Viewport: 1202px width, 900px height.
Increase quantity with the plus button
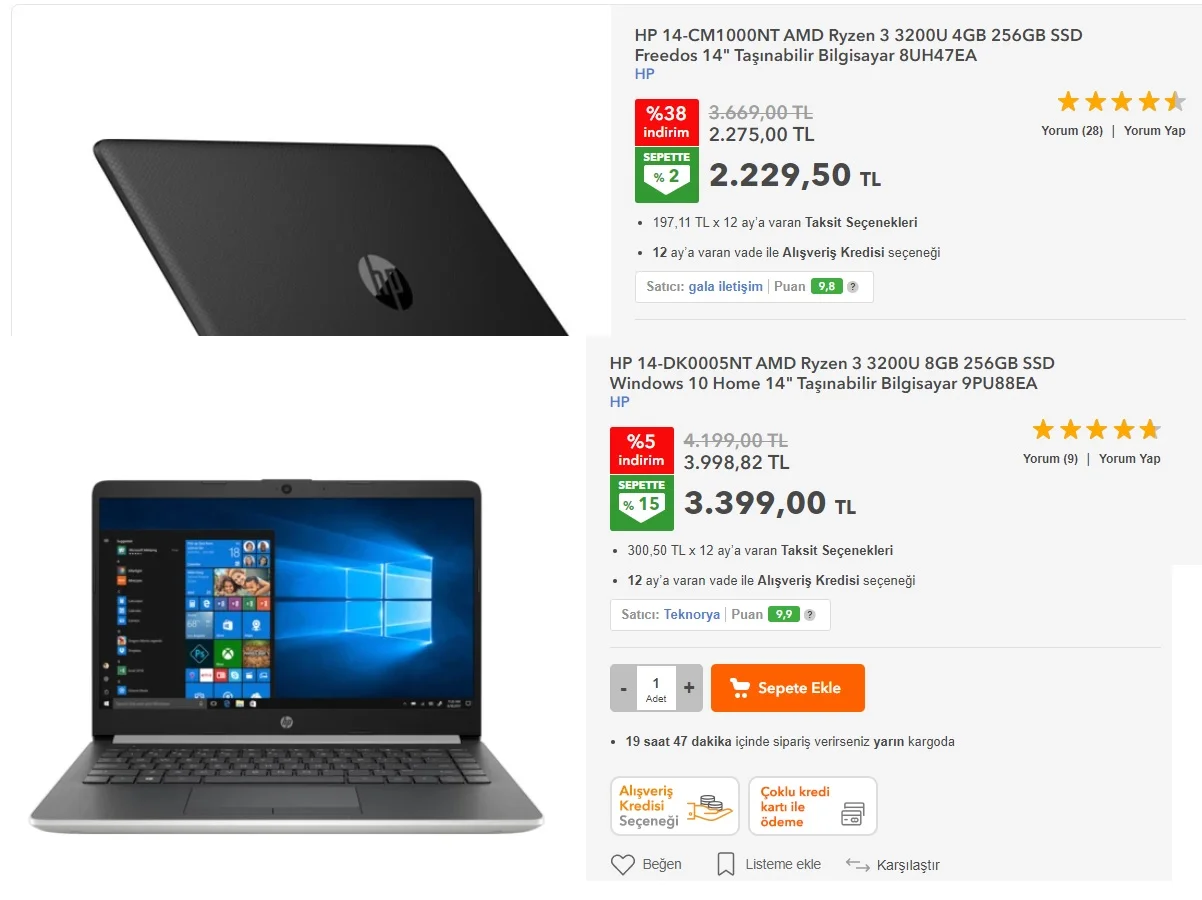[x=689, y=688]
